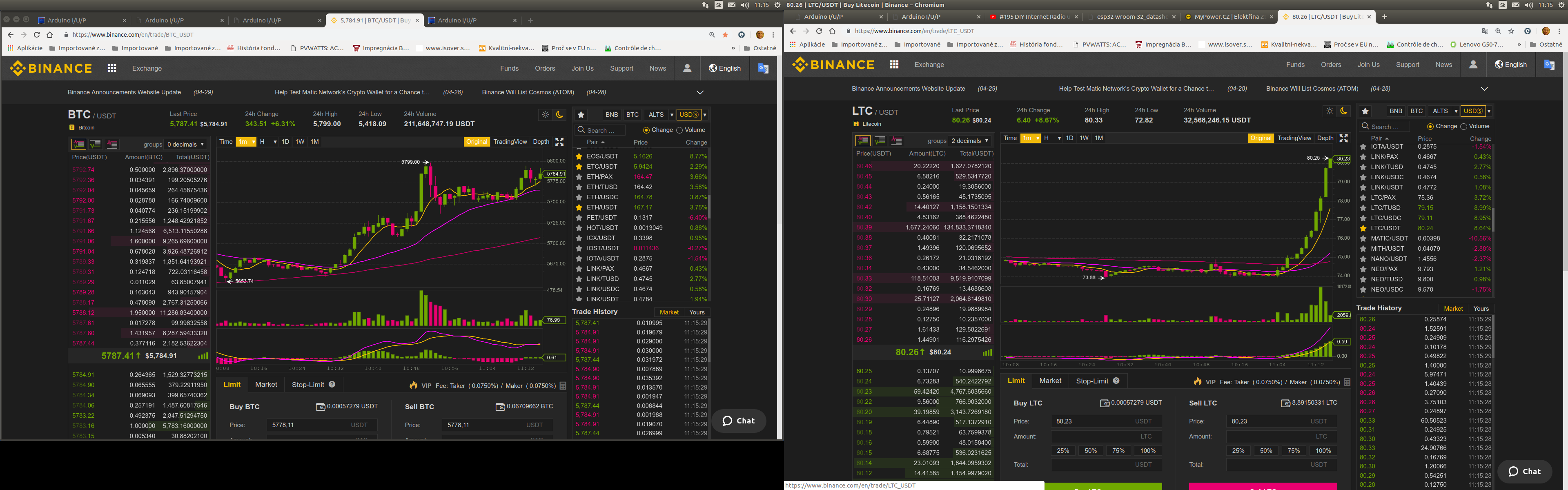Switch to light theme on BTC/USDT page
Screen dimensions: 1568x490
[546, 114]
